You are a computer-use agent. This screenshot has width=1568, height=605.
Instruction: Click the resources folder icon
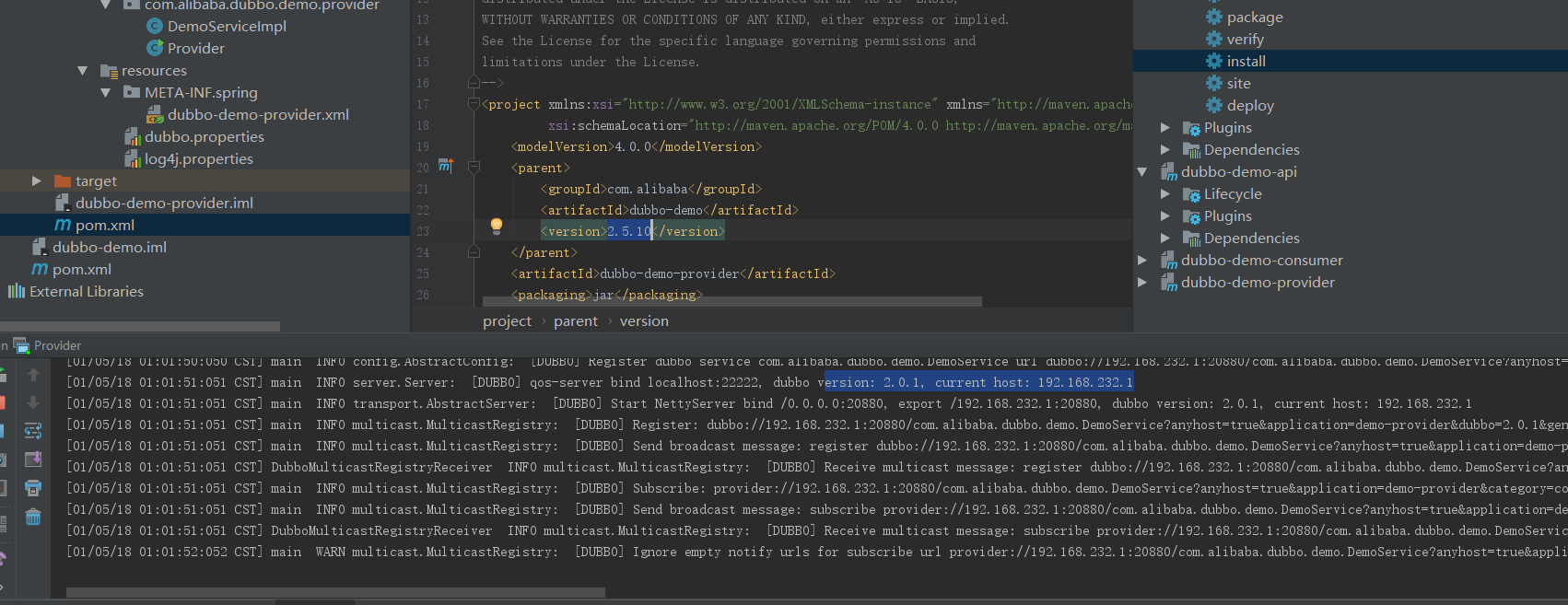coord(109,71)
